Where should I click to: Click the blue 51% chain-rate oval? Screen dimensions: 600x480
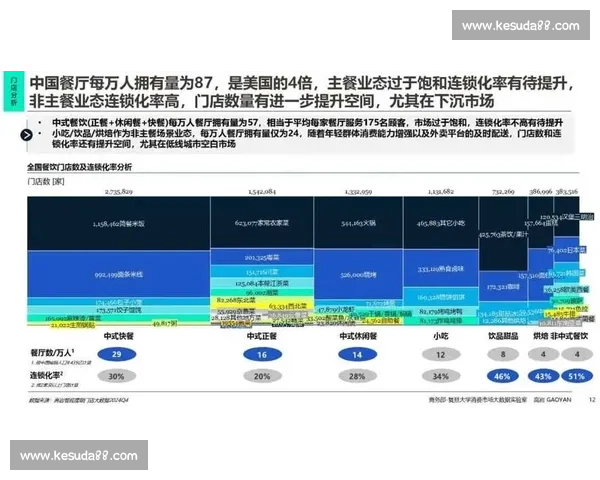(x=577, y=376)
